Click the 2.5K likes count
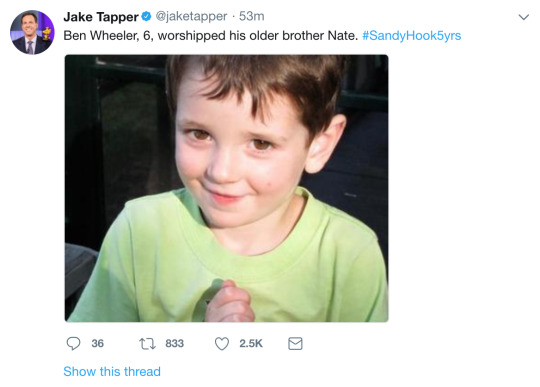Image resolution: width=540 pixels, height=387 pixels. click(251, 343)
